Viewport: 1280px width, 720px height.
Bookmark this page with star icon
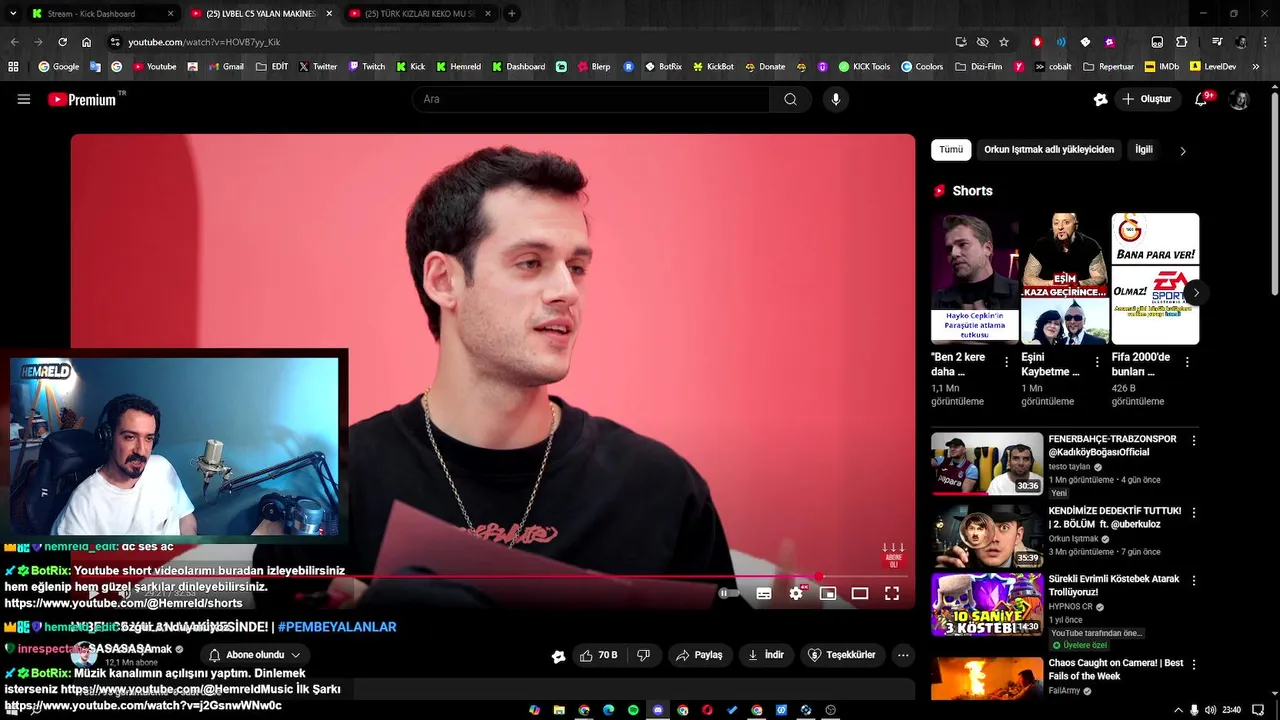(1004, 42)
